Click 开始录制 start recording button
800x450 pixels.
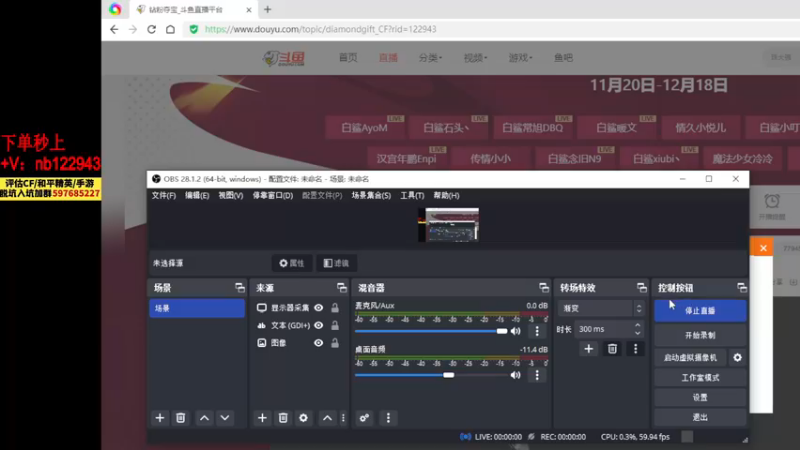pyautogui.click(x=700, y=335)
